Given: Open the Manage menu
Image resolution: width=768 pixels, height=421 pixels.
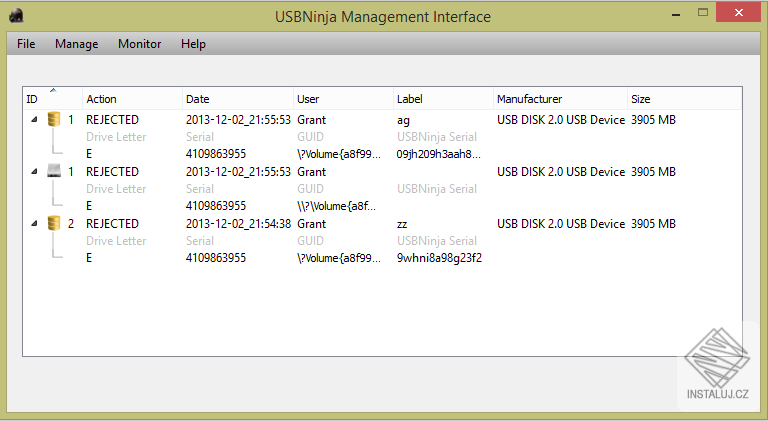Looking at the screenshot, I should pyautogui.click(x=76, y=44).
